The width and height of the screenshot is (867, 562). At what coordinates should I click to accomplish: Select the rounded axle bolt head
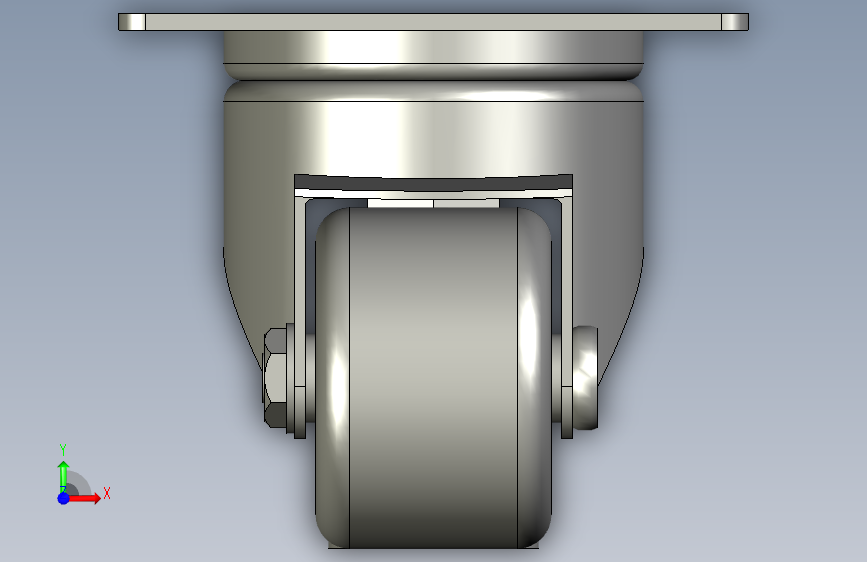tap(586, 378)
